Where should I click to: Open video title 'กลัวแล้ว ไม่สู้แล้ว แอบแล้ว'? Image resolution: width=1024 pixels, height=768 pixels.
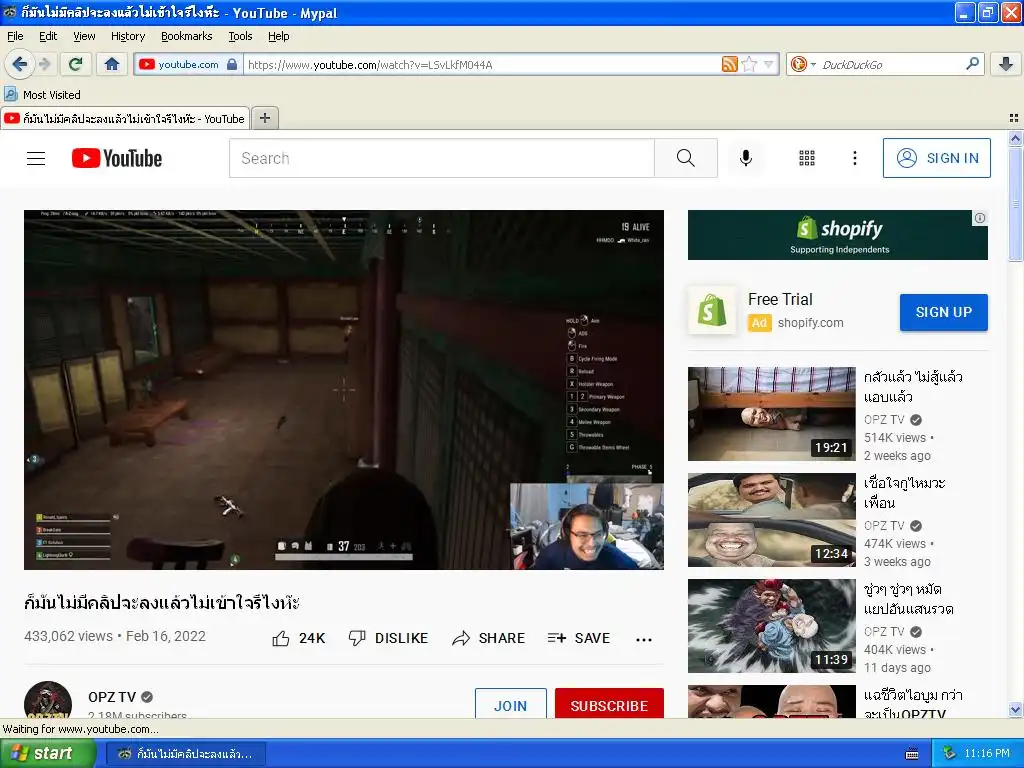point(913,387)
